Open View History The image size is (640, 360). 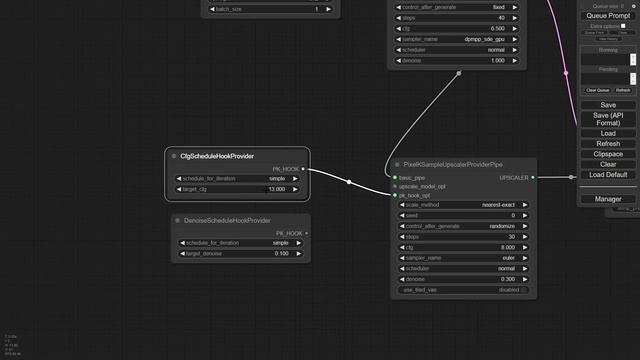[608, 39]
